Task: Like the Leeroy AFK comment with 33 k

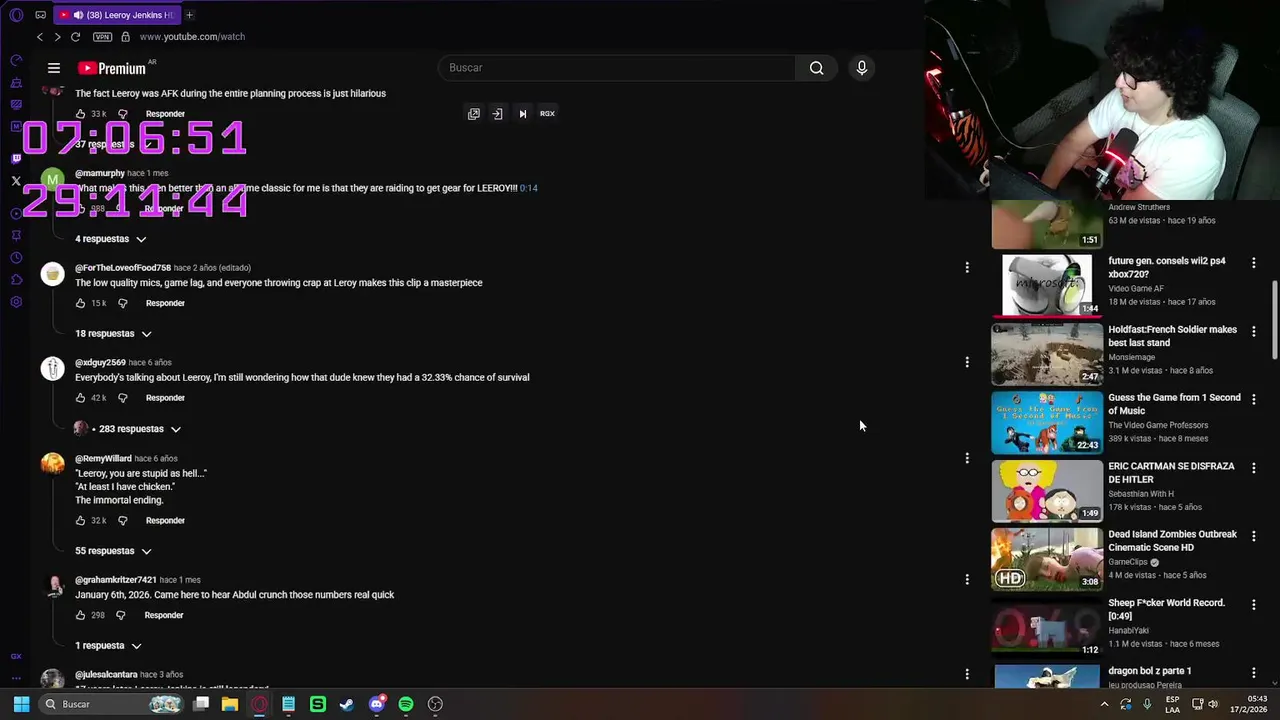Action: tap(81, 114)
